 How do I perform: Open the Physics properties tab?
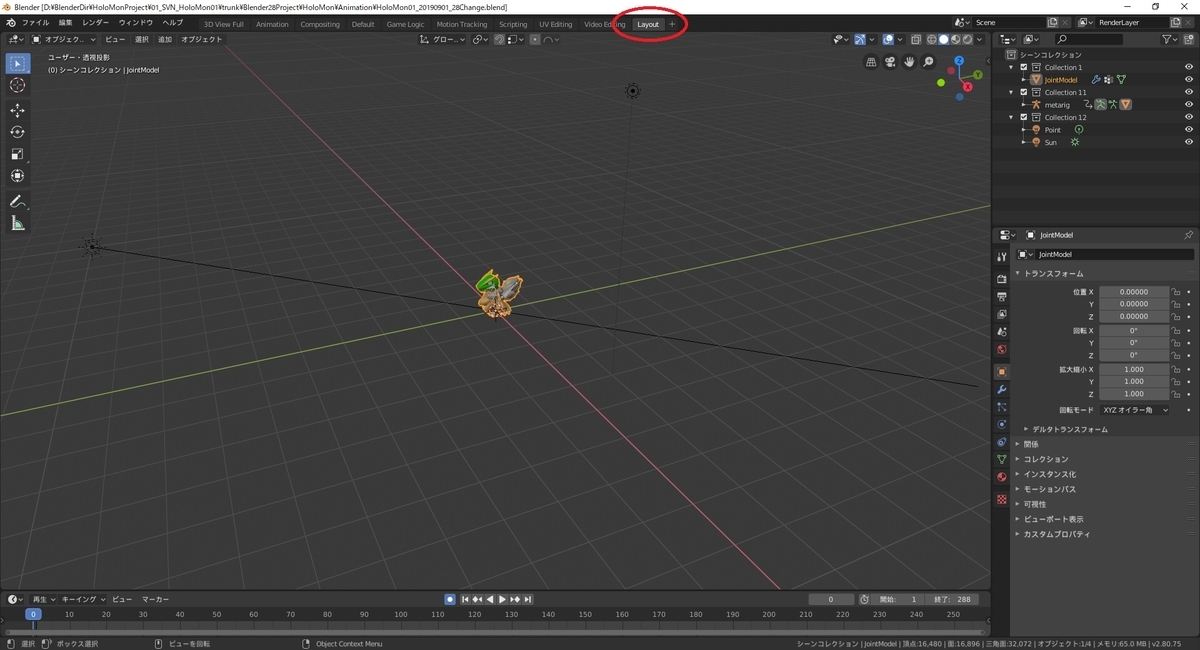(x=1002, y=424)
